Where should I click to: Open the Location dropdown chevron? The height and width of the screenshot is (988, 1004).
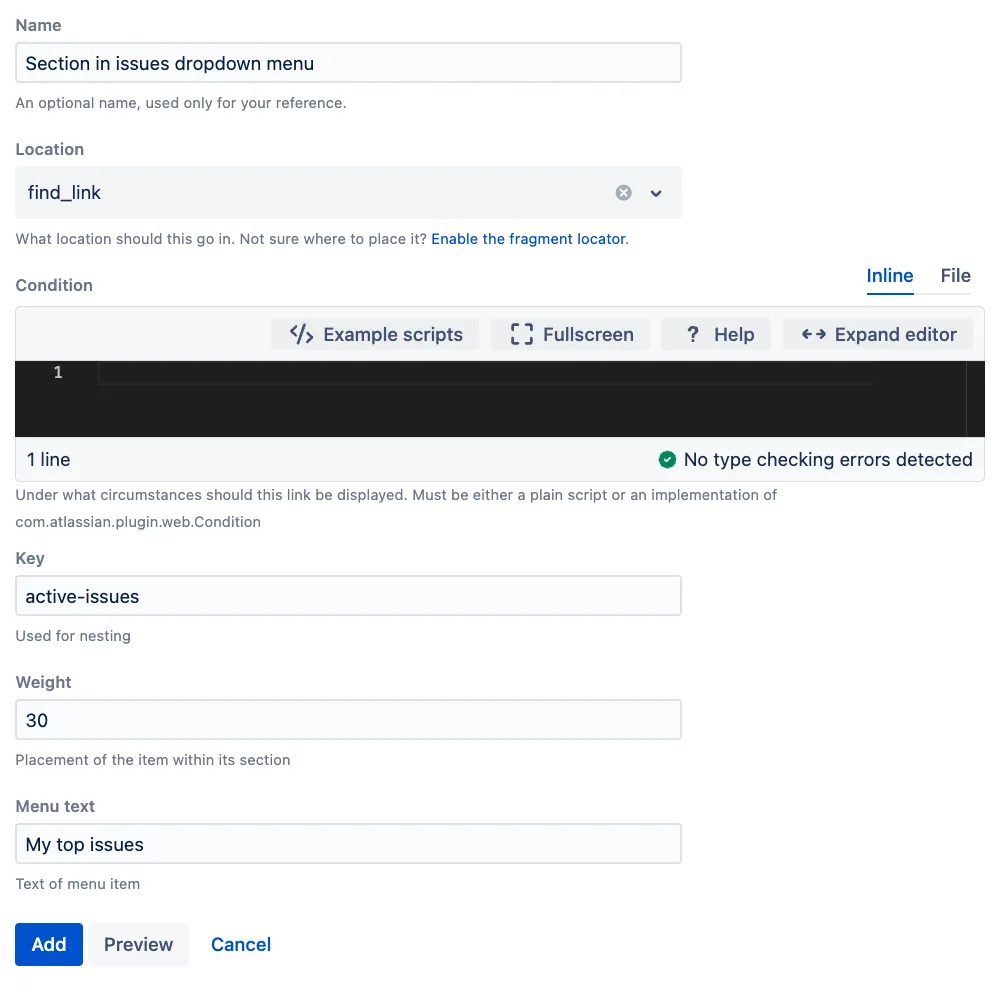[656, 193]
